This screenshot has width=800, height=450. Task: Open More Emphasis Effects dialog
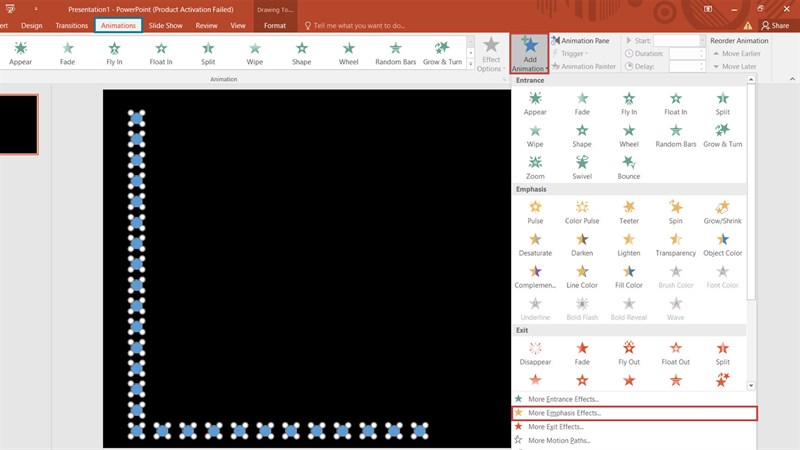(x=635, y=413)
